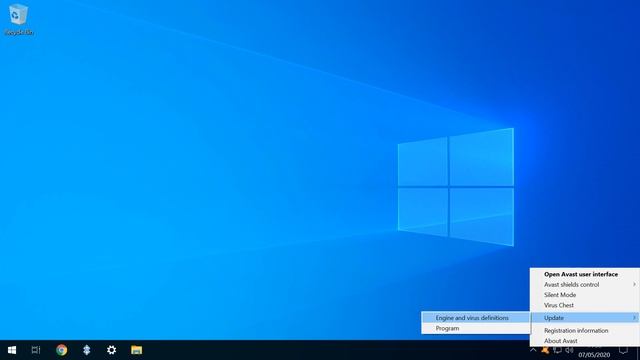Viewport: 640px width, 360px height.
Task: Open the Action Center notification icon
Action: [x=623, y=350]
